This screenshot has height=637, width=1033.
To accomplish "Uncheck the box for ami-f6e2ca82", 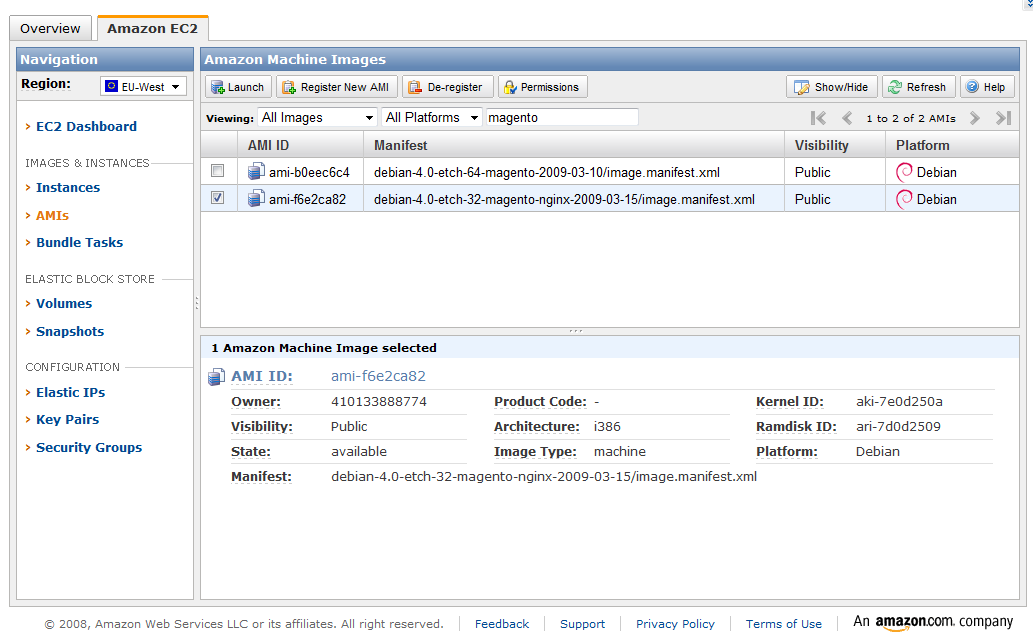I will point(217,198).
